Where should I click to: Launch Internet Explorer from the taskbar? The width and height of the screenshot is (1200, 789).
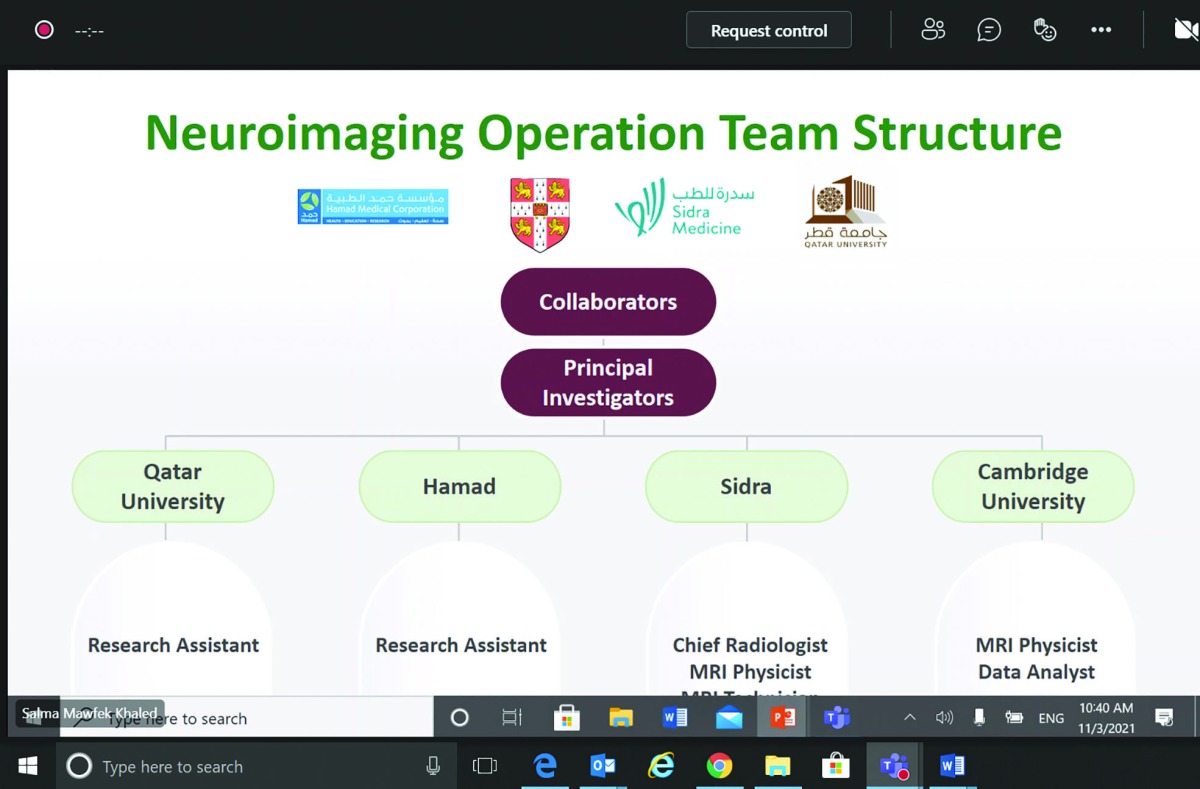(661, 766)
